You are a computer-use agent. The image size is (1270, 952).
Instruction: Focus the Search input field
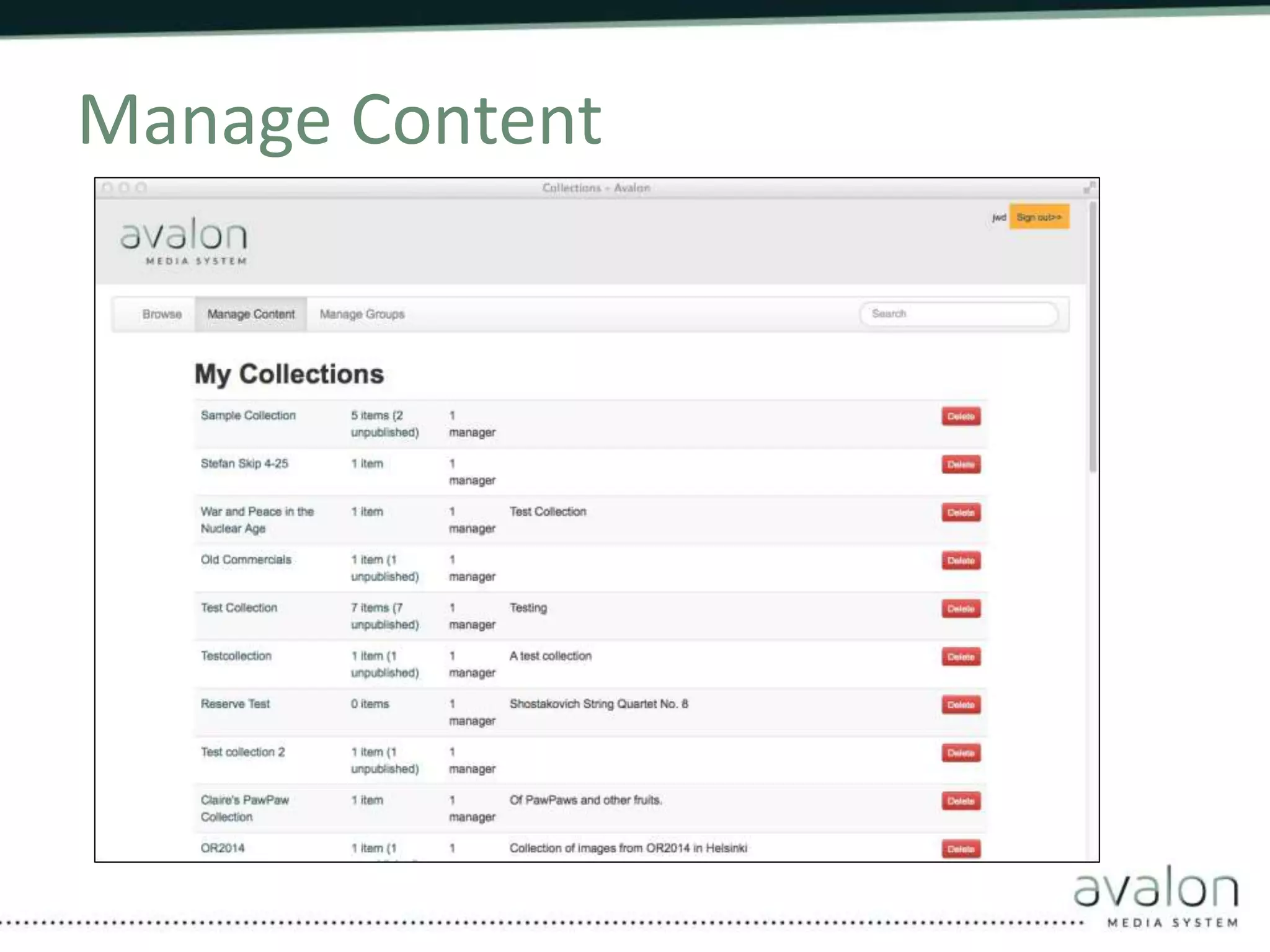959,314
